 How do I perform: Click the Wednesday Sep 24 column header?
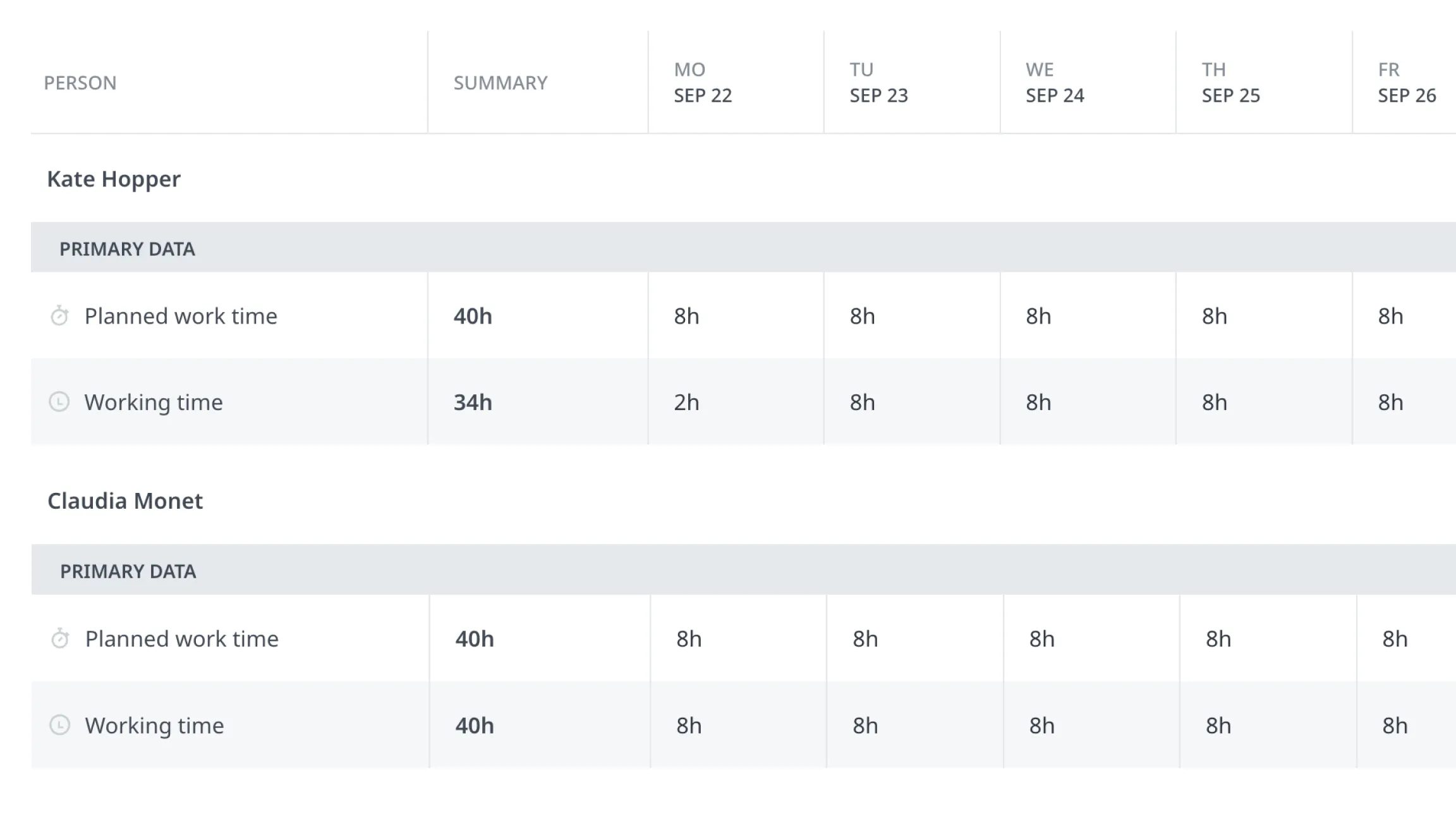tap(1055, 83)
